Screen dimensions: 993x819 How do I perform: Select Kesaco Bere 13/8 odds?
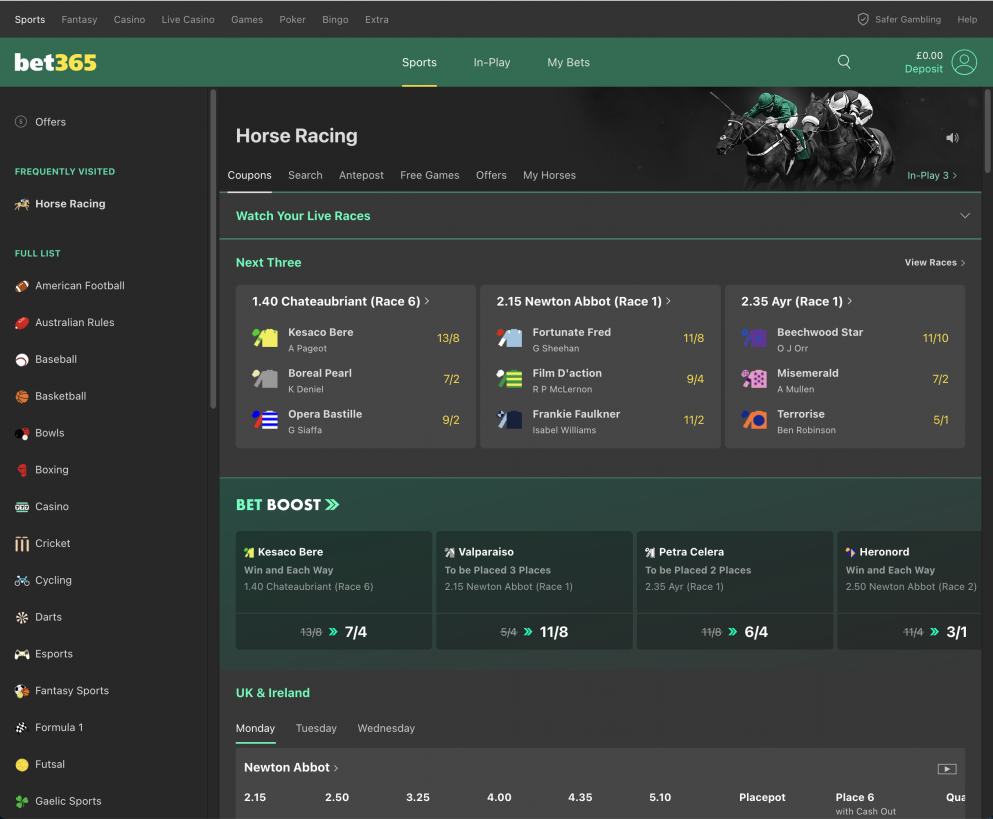[x=448, y=338]
